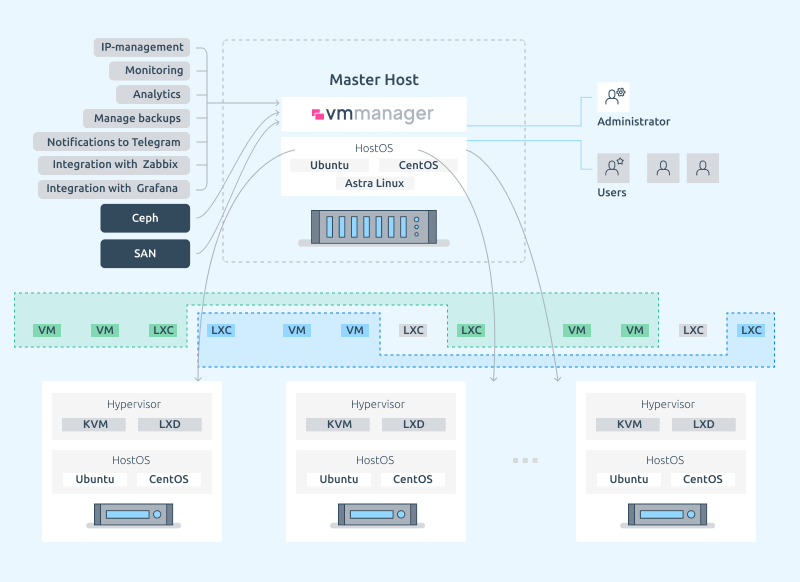This screenshot has width=800, height=582.
Task: Click CentOS in middle node card
Action: 413,479
